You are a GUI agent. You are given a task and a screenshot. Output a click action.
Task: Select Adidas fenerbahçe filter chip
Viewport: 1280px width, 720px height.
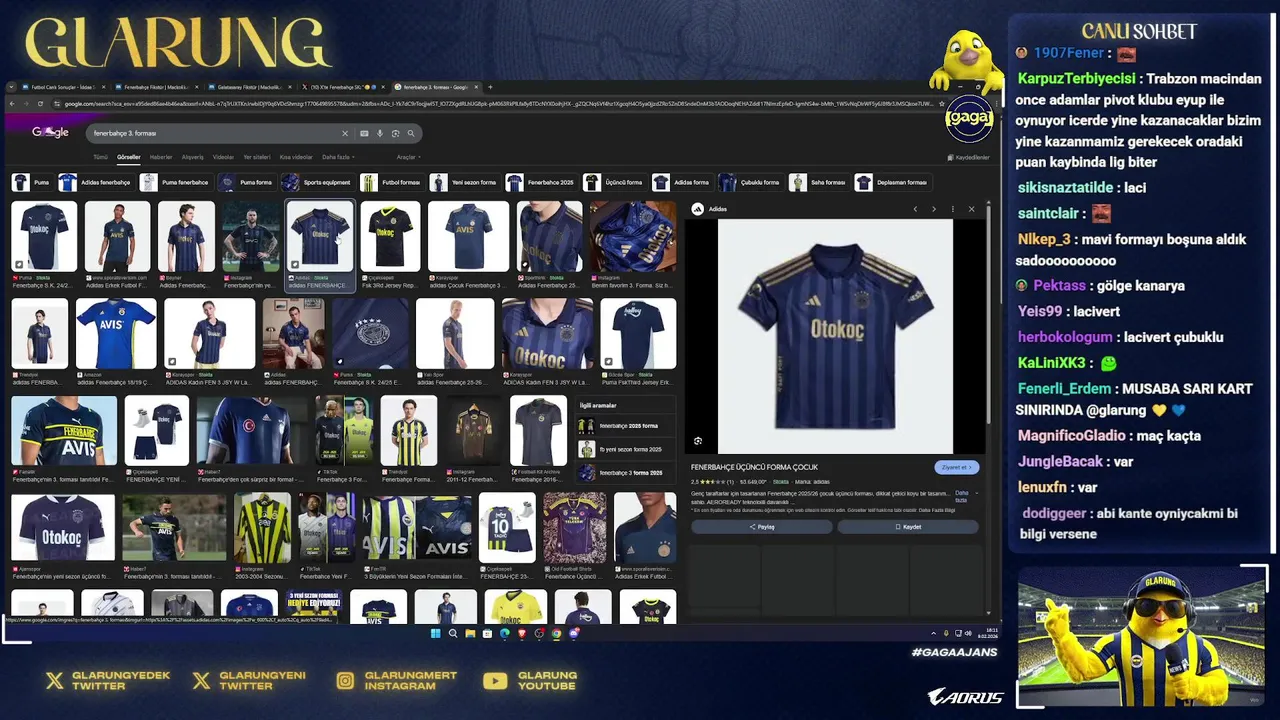click(95, 182)
